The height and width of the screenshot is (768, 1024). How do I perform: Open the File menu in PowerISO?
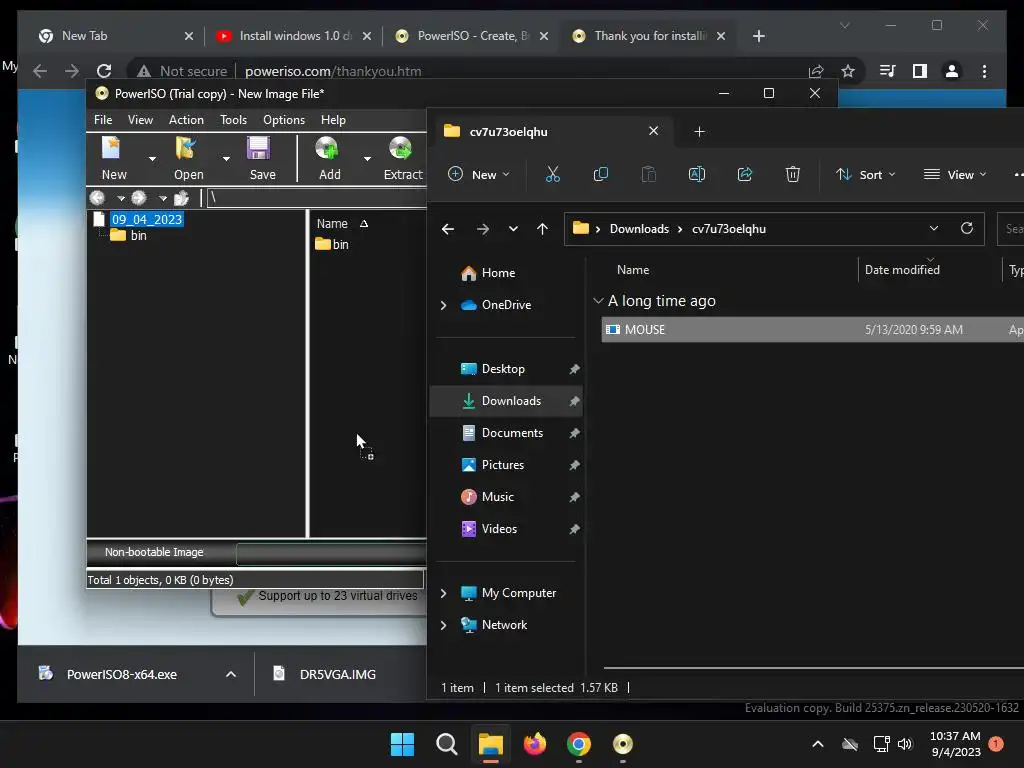point(103,120)
